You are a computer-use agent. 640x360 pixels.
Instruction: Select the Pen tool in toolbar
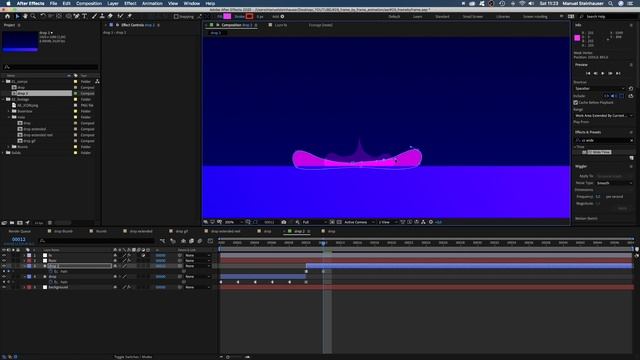[76, 16]
